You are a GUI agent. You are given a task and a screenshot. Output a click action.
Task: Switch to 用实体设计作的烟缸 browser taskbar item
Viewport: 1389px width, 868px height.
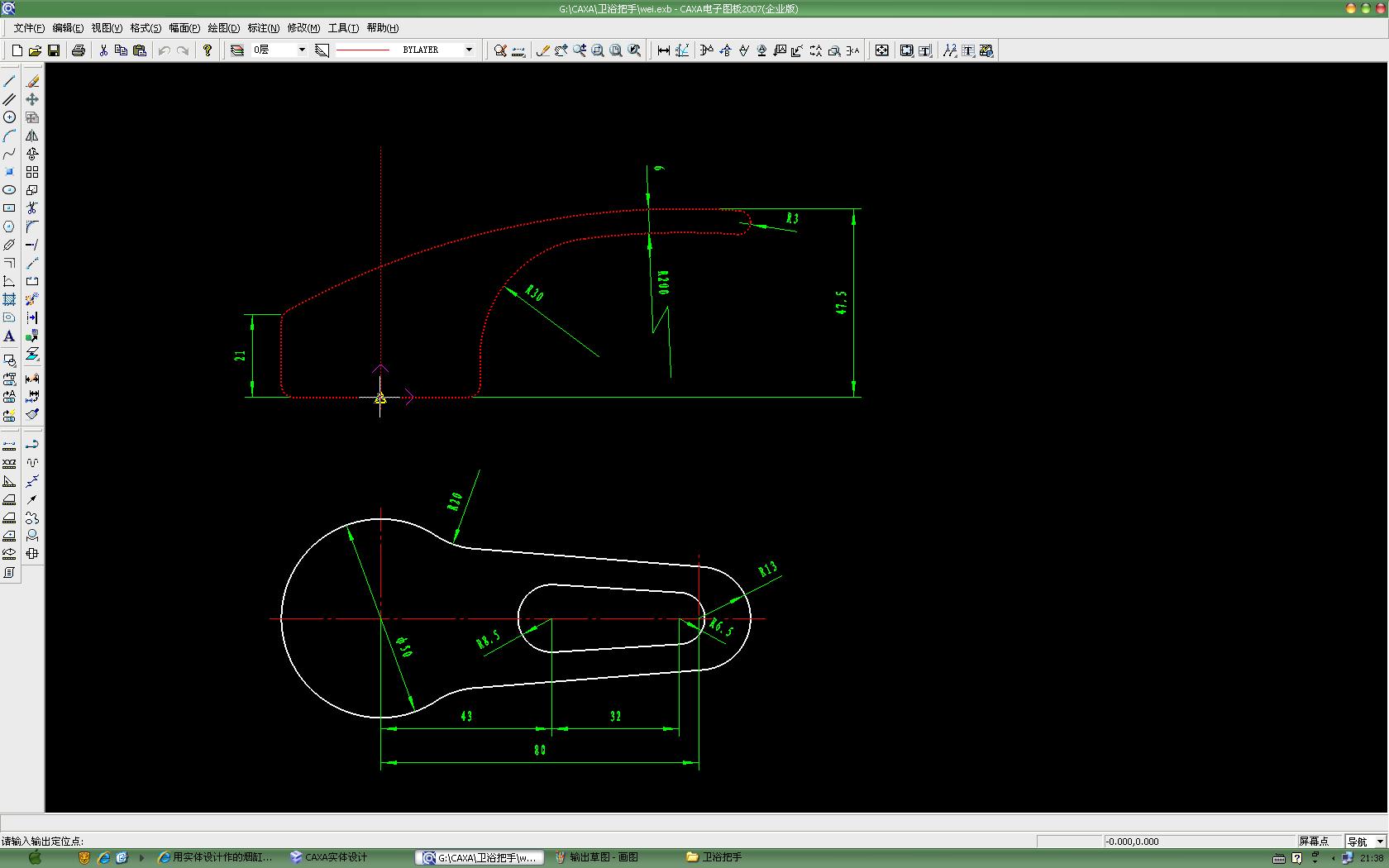215,857
